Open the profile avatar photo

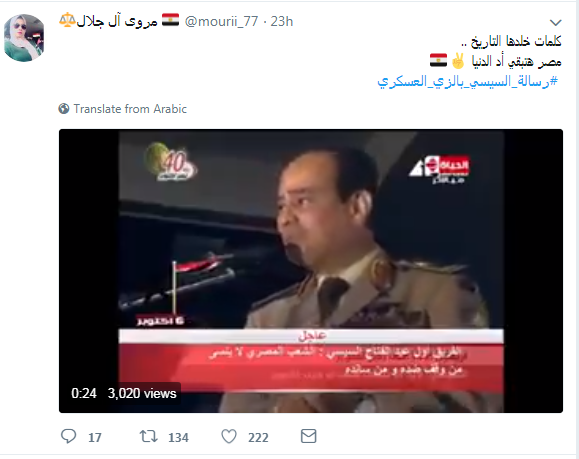[x=24, y=38]
